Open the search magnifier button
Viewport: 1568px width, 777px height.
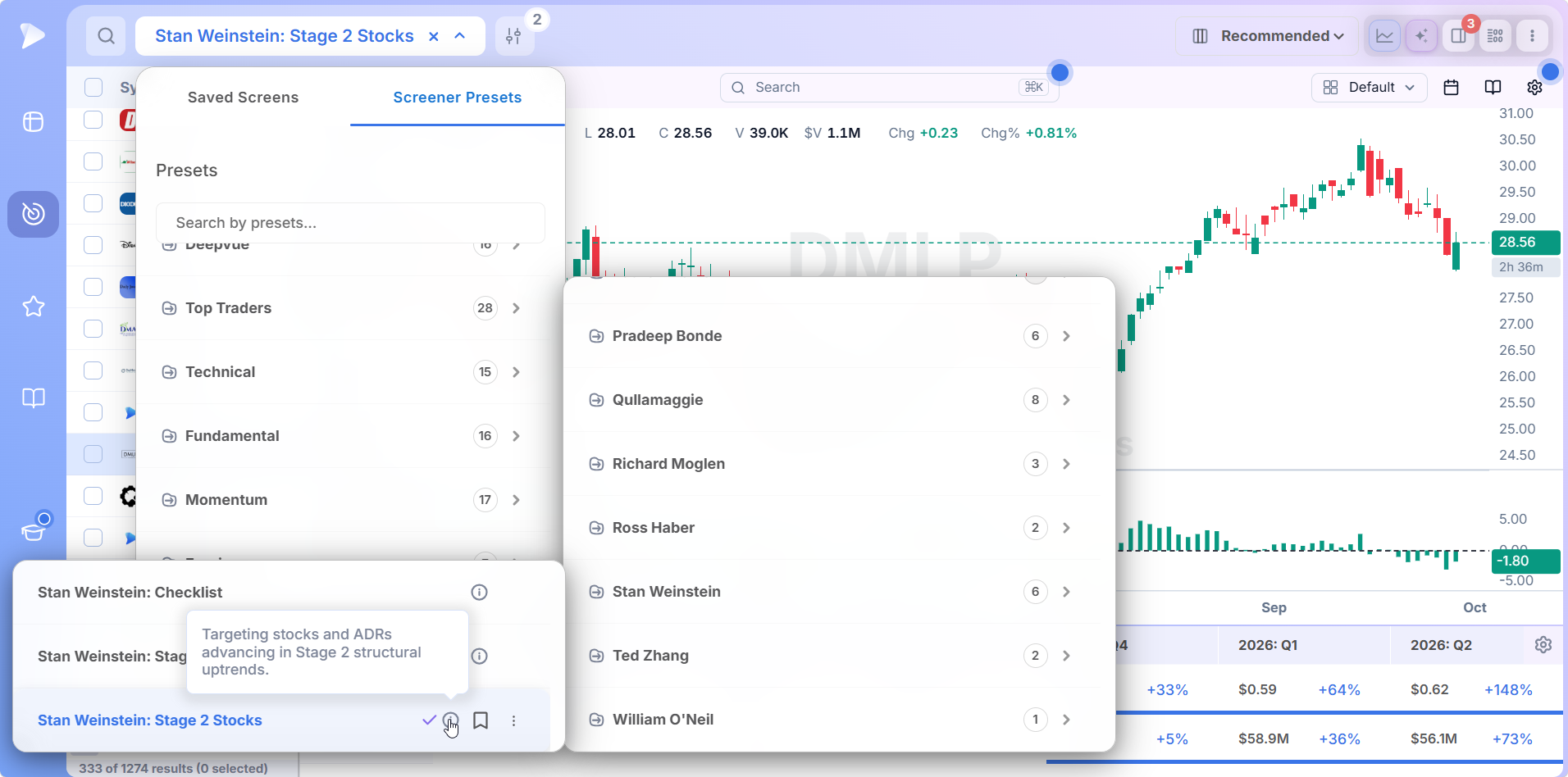pyautogui.click(x=106, y=36)
